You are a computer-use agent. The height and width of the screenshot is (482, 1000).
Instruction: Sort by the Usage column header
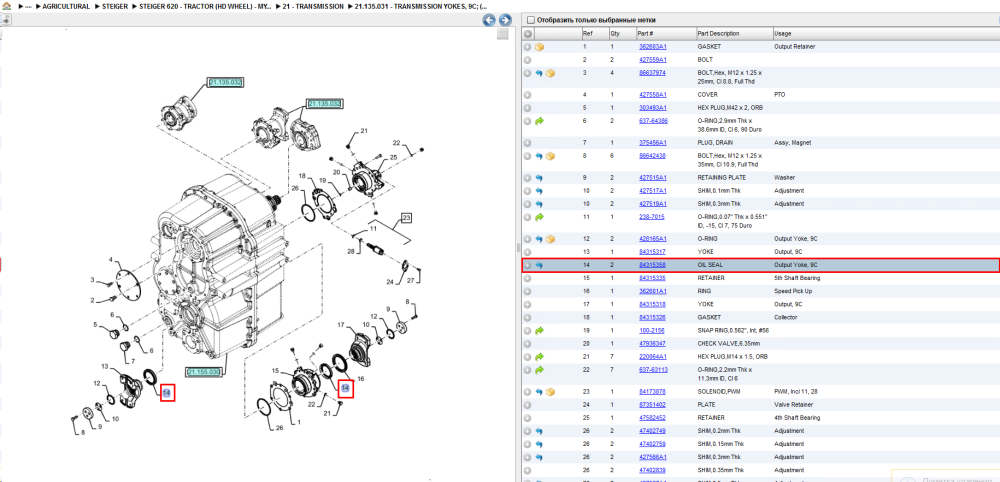click(x=885, y=33)
